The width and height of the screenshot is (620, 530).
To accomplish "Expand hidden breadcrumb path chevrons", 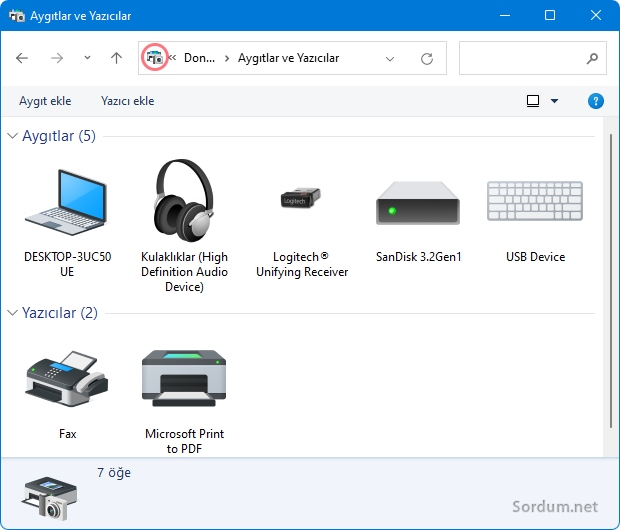I will pos(172,58).
